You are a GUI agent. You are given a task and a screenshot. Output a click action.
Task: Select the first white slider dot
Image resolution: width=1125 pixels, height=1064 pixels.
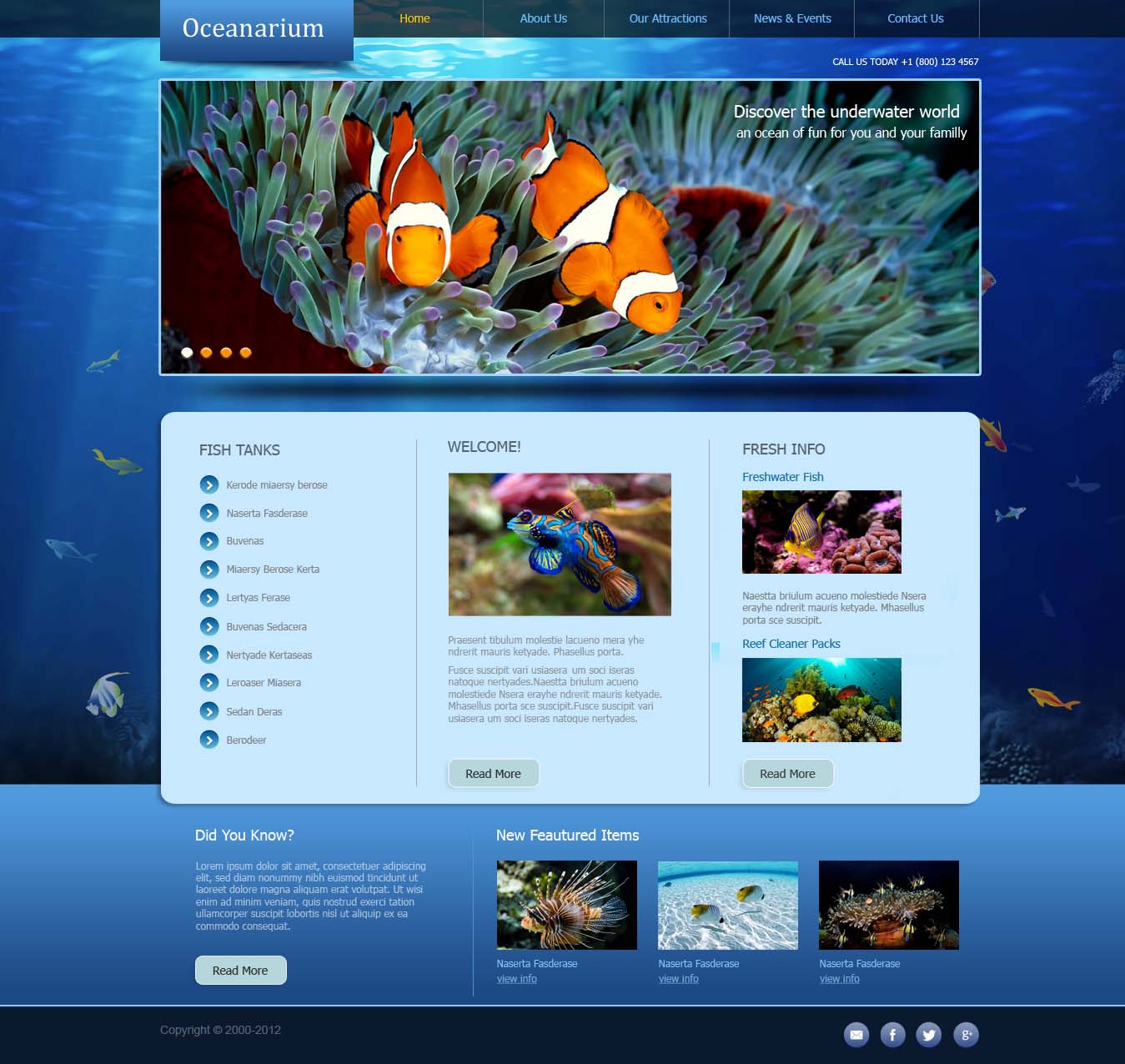(187, 353)
